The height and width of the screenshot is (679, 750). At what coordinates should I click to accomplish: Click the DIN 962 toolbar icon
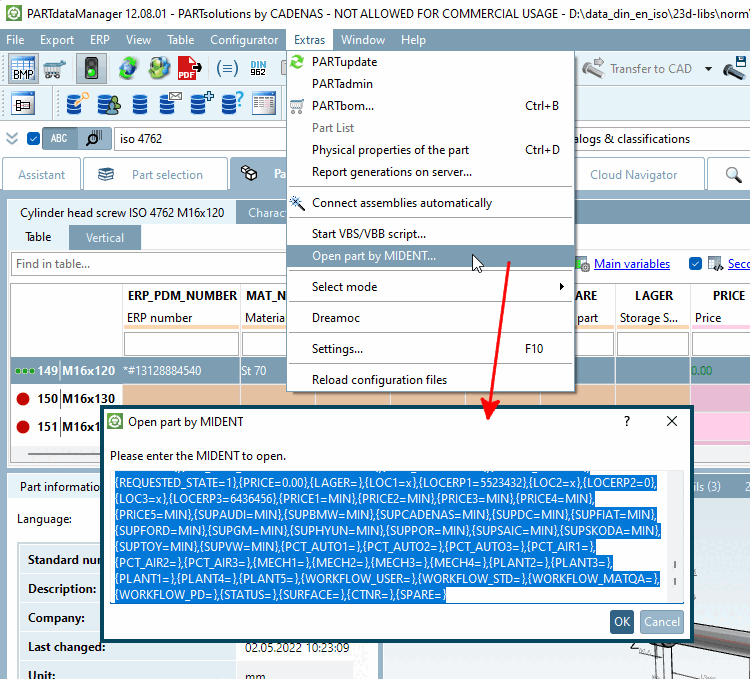pyautogui.click(x=258, y=68)
